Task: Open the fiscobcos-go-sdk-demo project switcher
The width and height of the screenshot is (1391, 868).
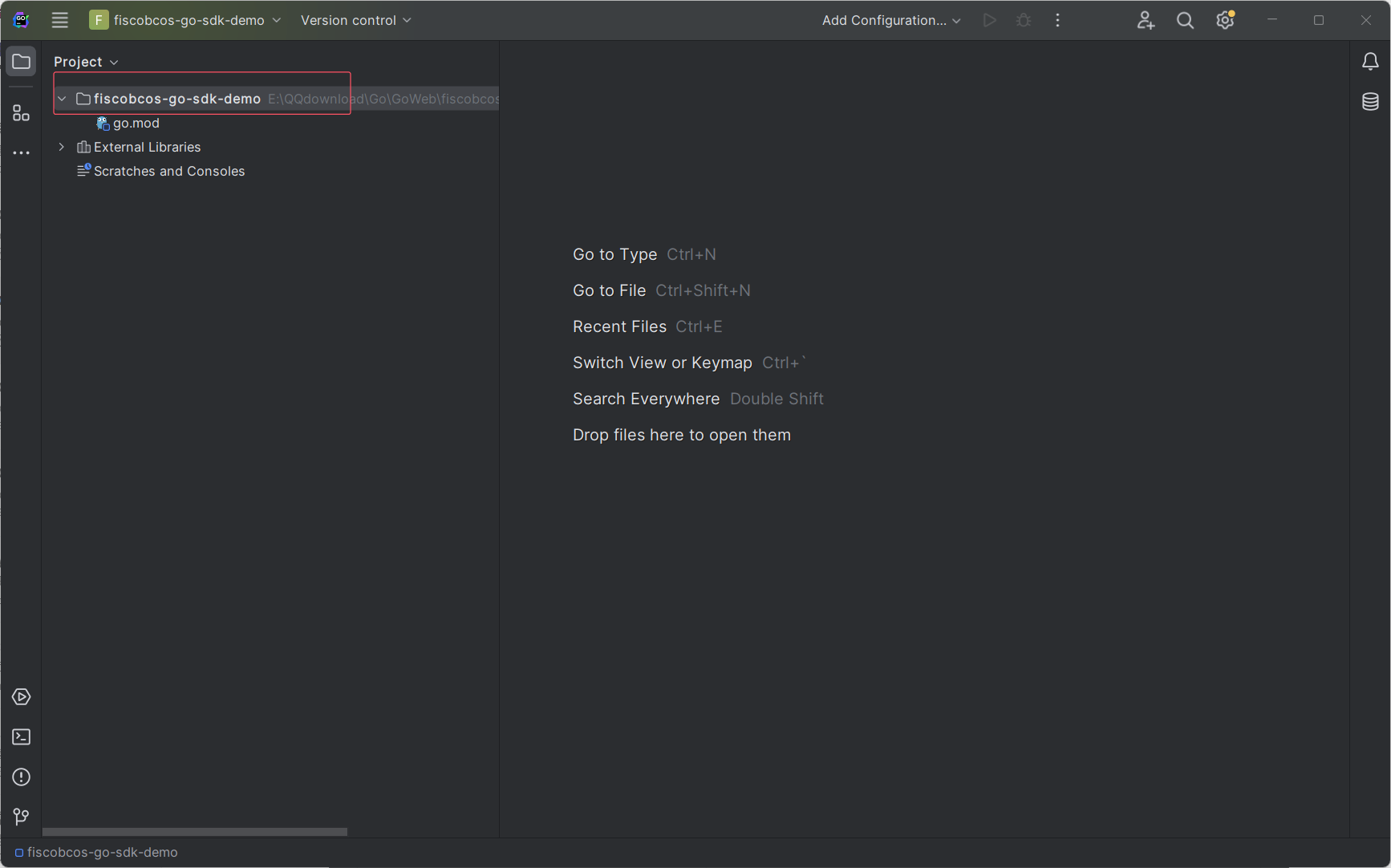Action: coord(185,20)
